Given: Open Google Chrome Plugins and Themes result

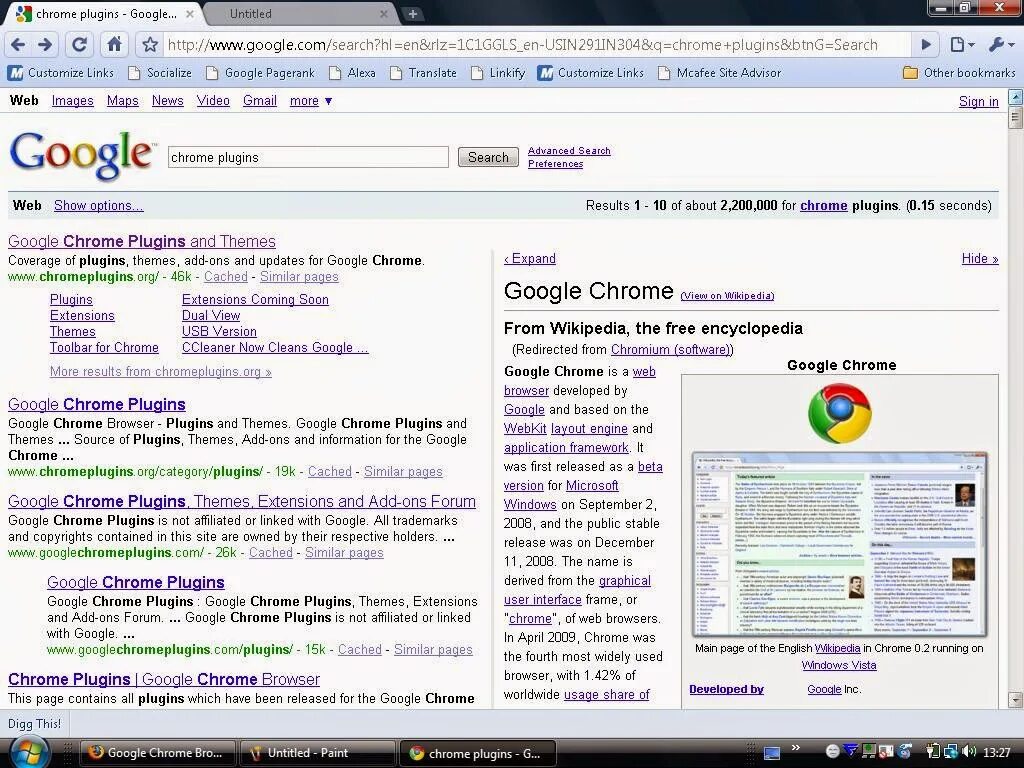Looking at the screenshot, I should (x=142, y=242).
